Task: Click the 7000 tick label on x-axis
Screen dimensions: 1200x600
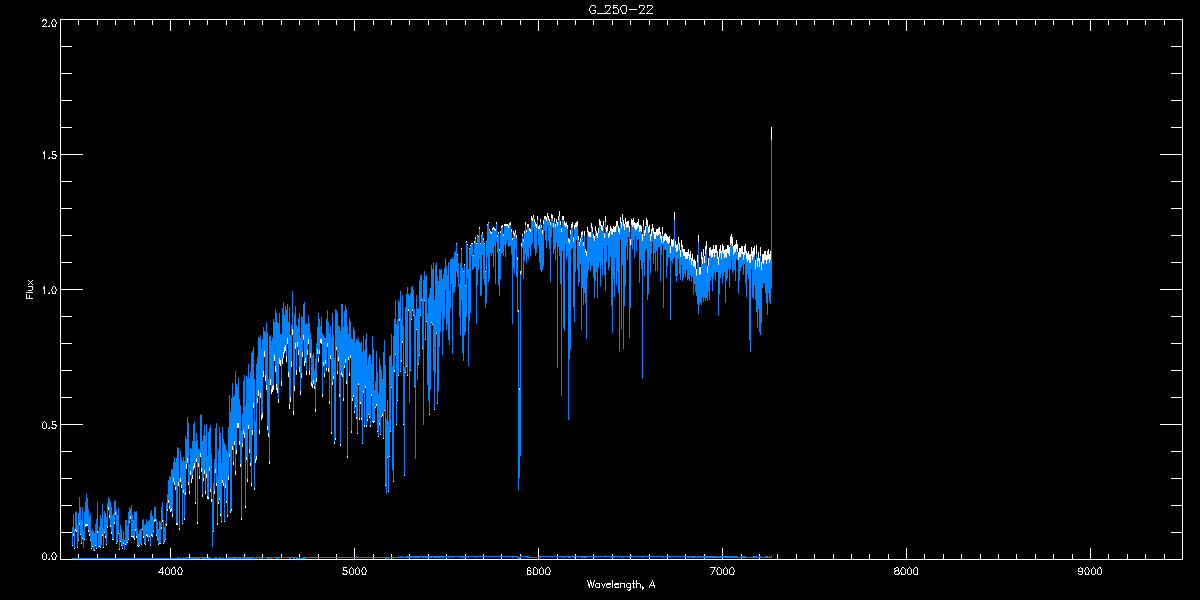Action: coord(722,572)
